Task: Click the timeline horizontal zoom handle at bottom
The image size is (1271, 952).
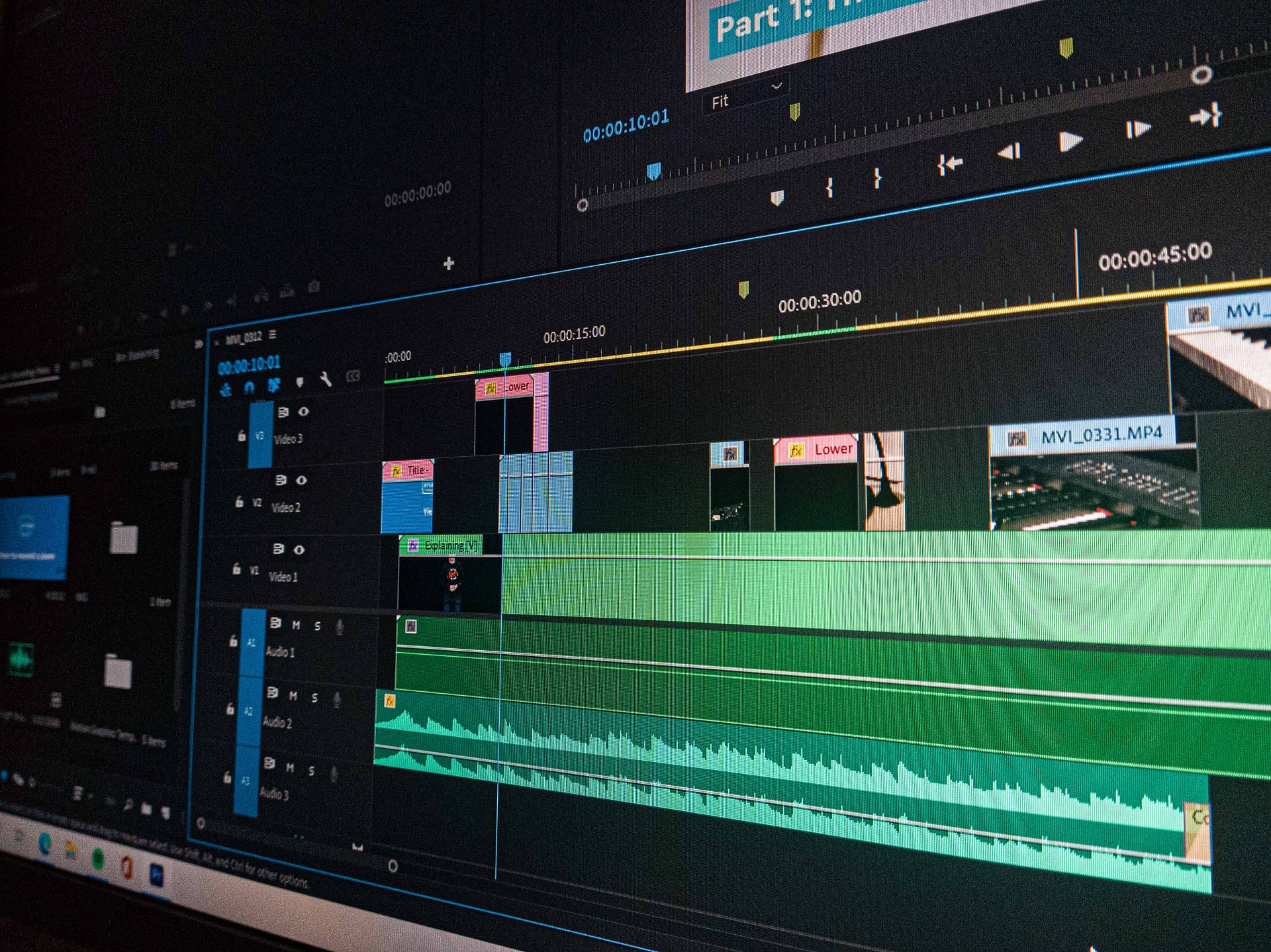Action: [393, 866]
